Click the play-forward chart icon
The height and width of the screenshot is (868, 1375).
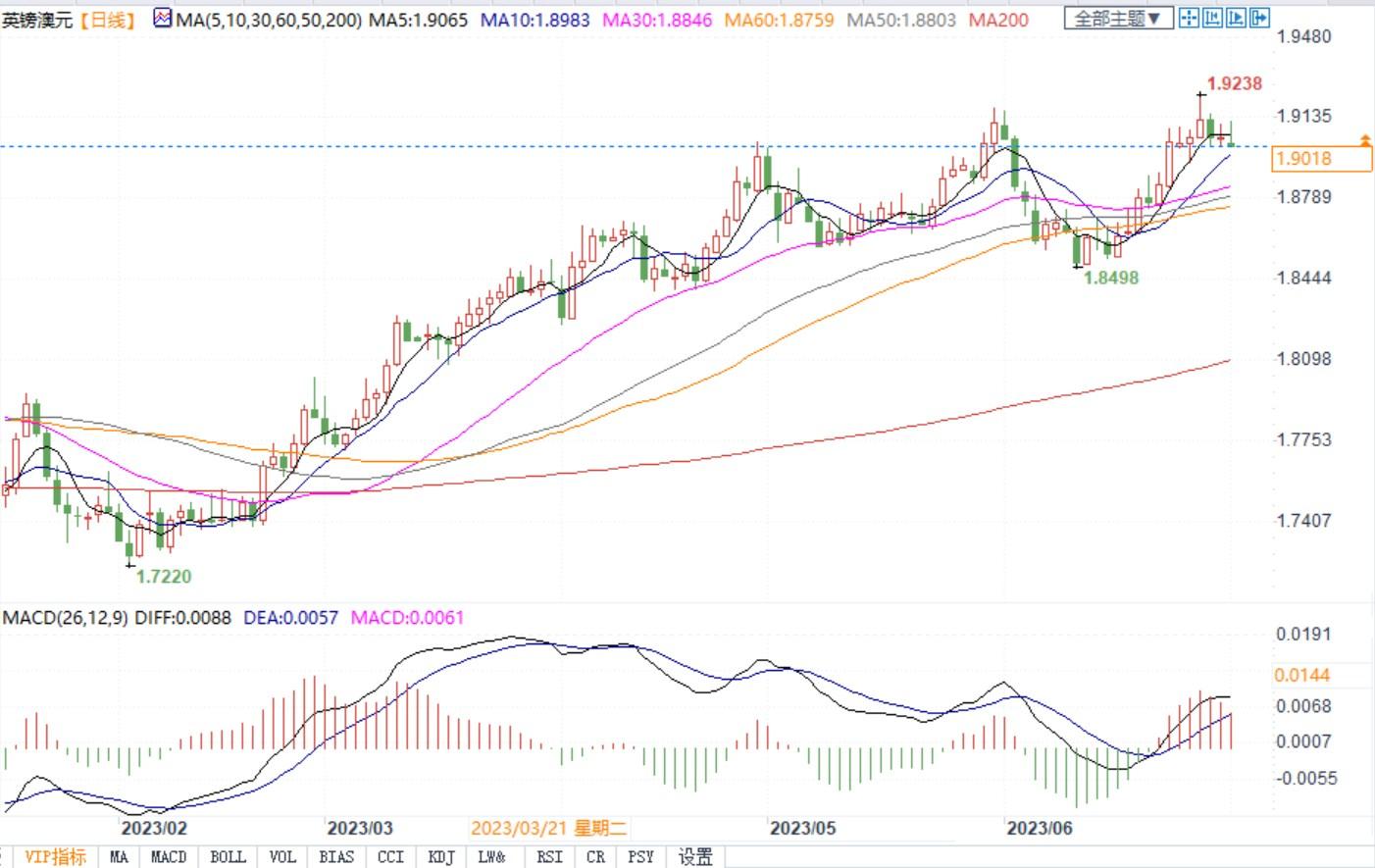1236,18
